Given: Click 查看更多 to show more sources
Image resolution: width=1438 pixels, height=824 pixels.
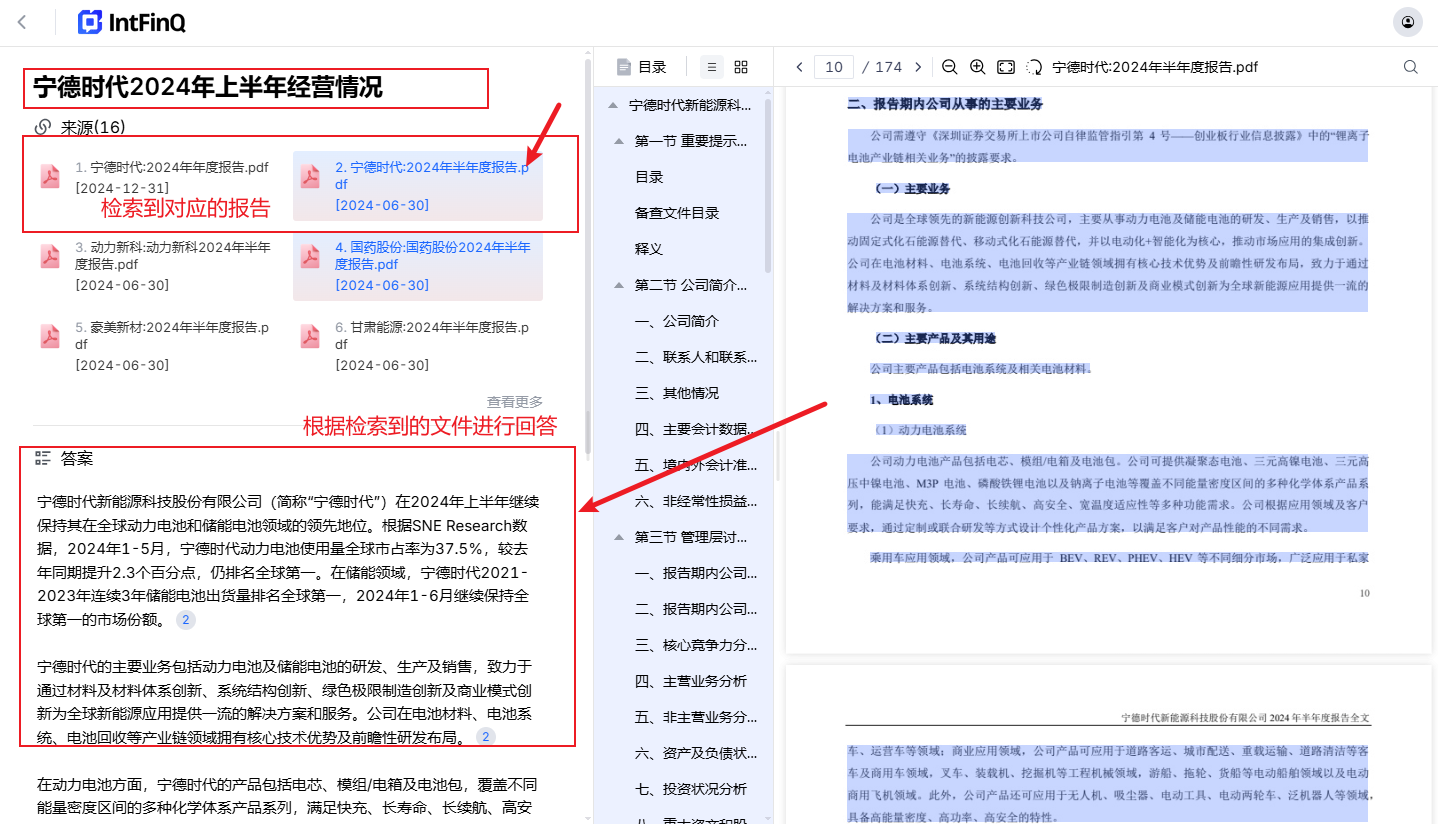Looking at the screenshot, I should (515, 401).
